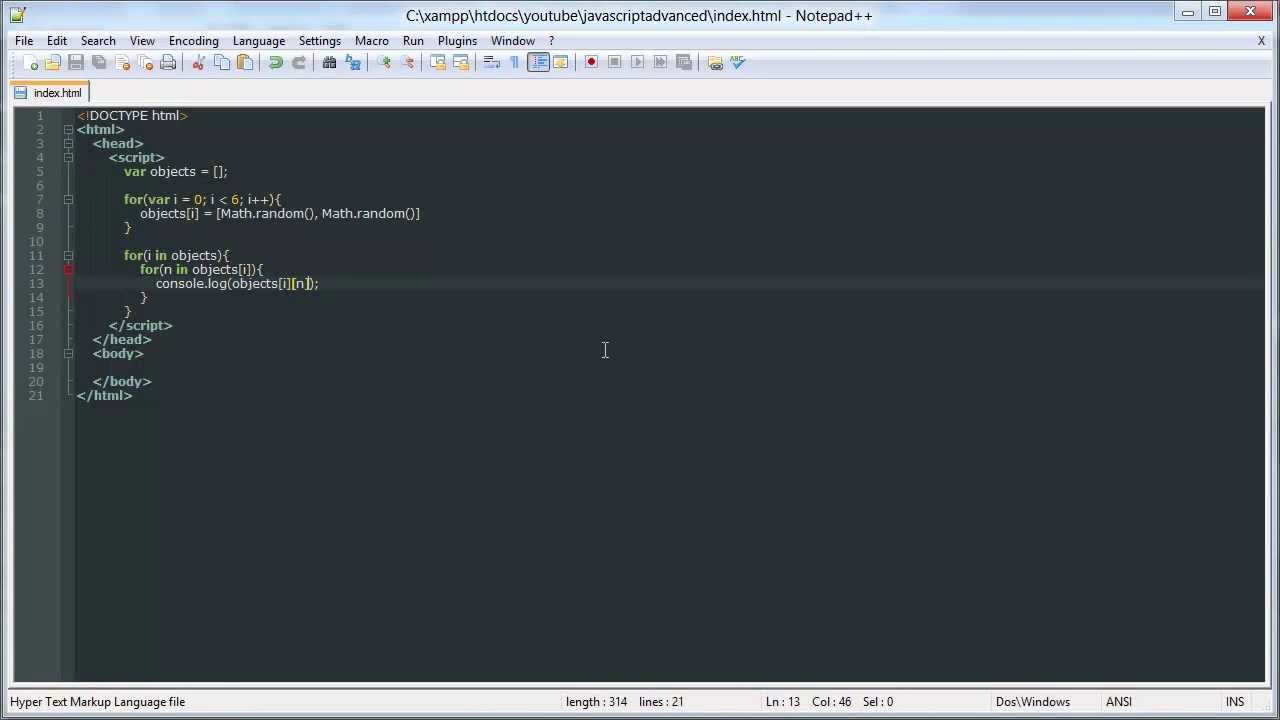
Task: Click the var objects = [] line
Action: tap(176, 172)
